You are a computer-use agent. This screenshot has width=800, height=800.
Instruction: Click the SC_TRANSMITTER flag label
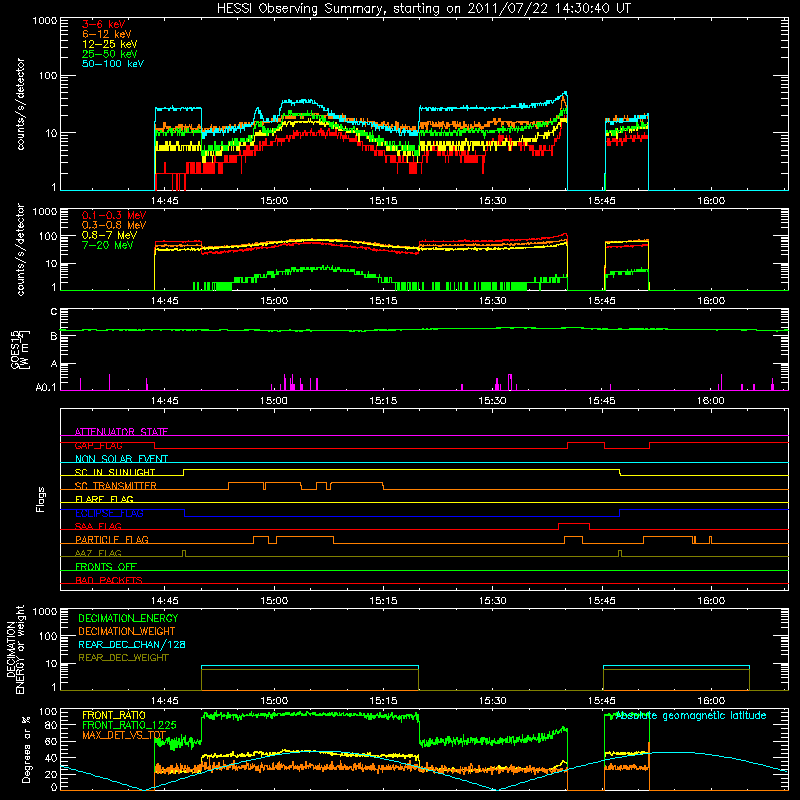[x=116, y=486]
